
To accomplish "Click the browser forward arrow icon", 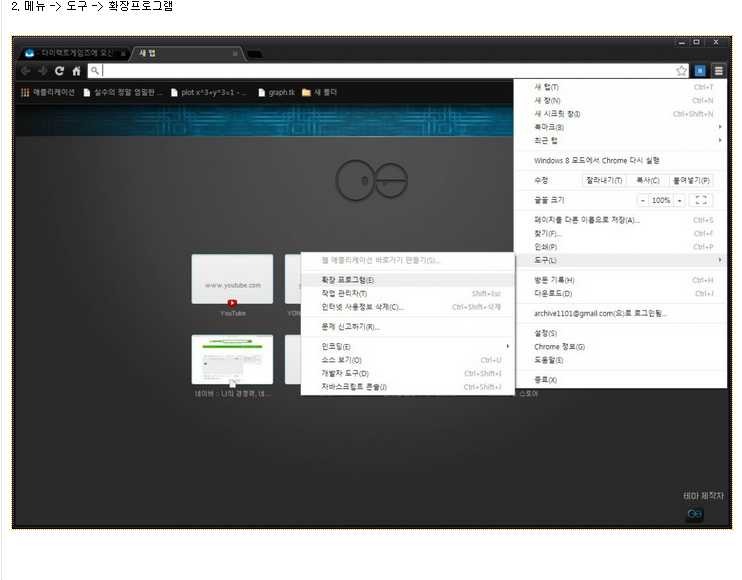I will (43, 71).
